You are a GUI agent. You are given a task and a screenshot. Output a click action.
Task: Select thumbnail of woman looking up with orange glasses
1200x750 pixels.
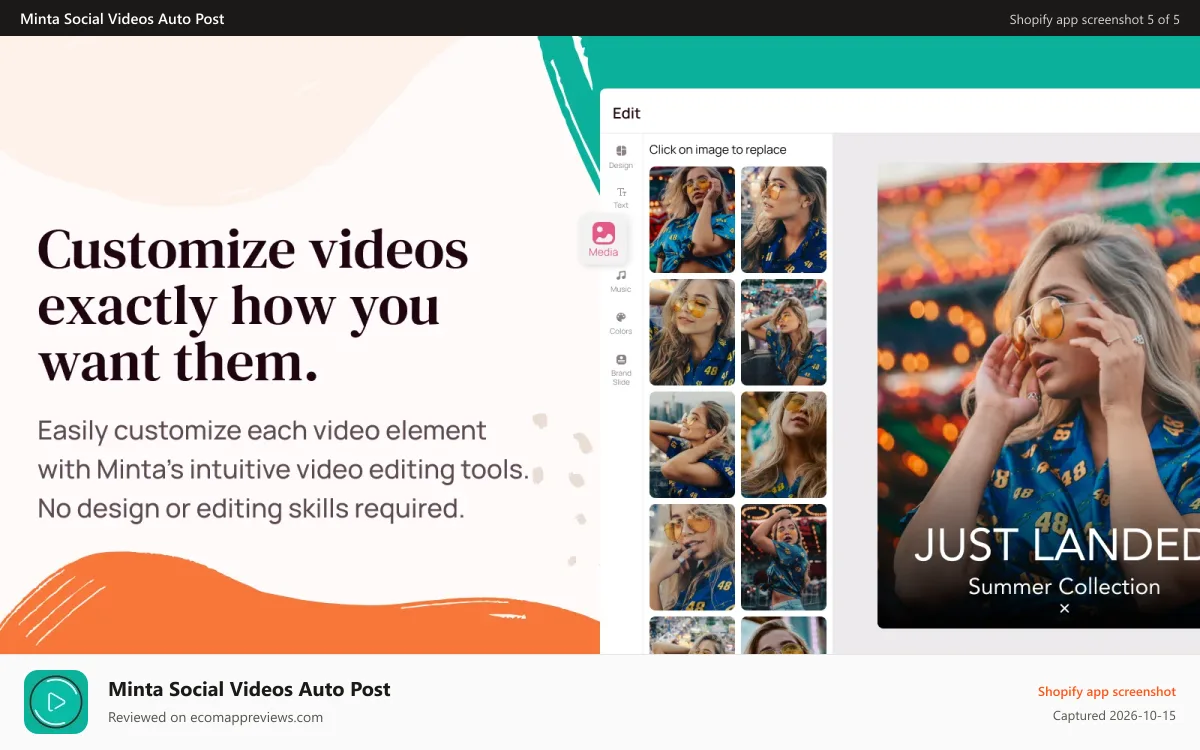[x=784, y=219]
